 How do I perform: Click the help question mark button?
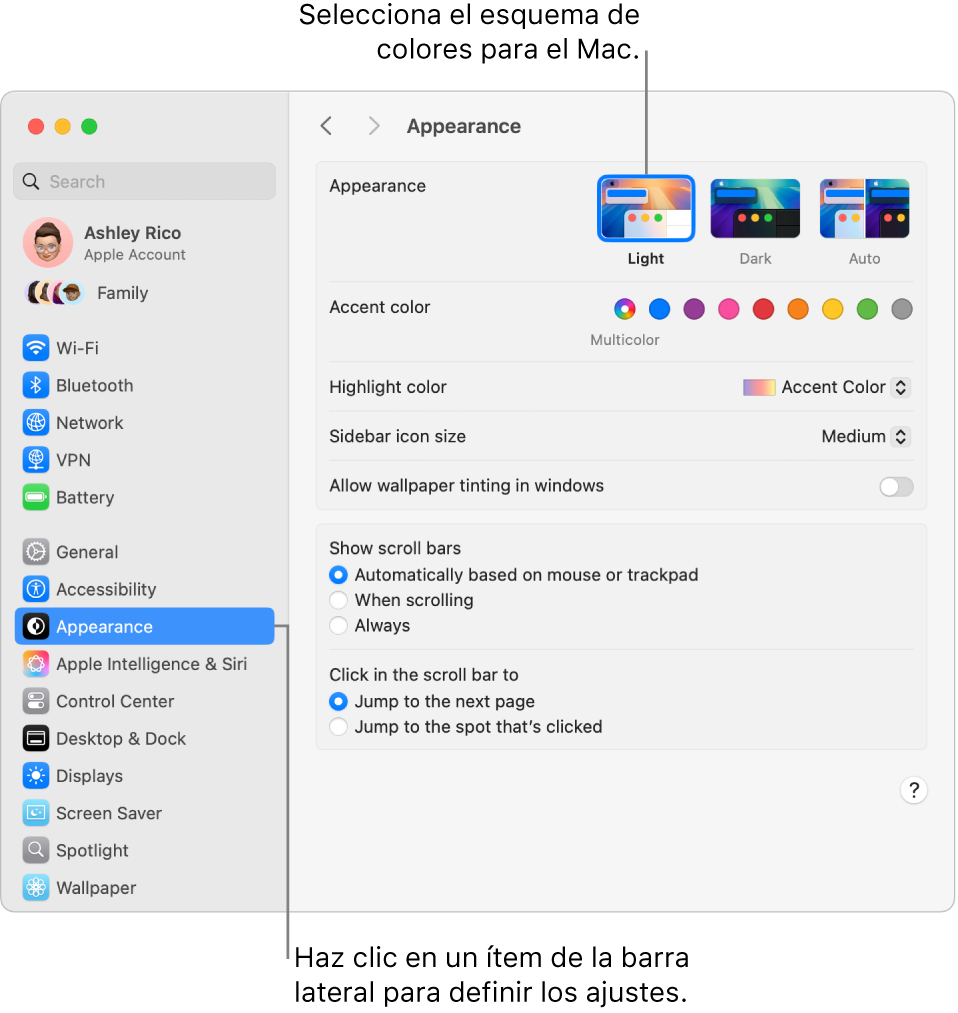tap(913, 790)
